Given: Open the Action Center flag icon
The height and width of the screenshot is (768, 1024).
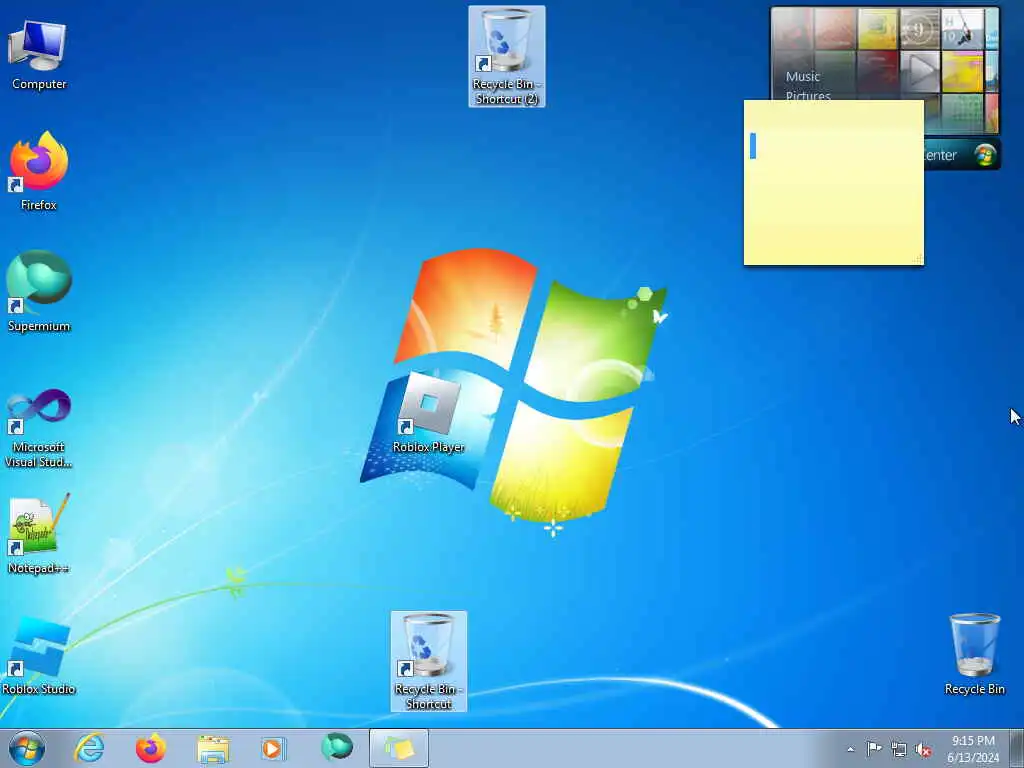Looking at the screenshot, I should tap(874, 748).
